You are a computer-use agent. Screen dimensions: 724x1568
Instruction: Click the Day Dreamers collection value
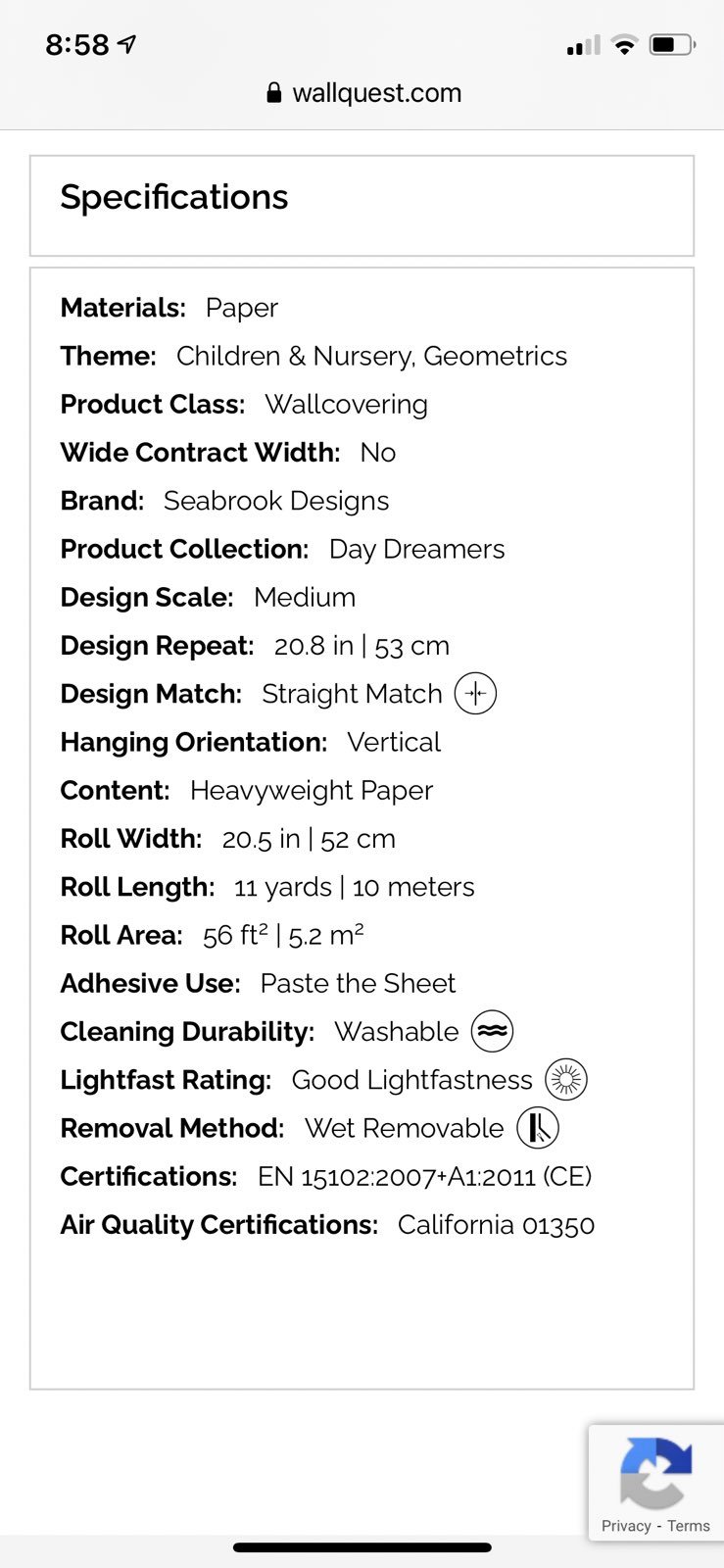click(x=417, y=549)
